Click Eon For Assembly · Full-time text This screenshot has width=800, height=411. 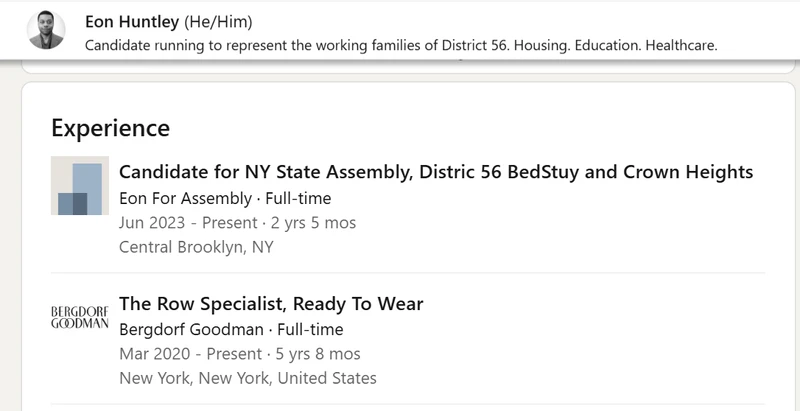click(x=225, y=198)
